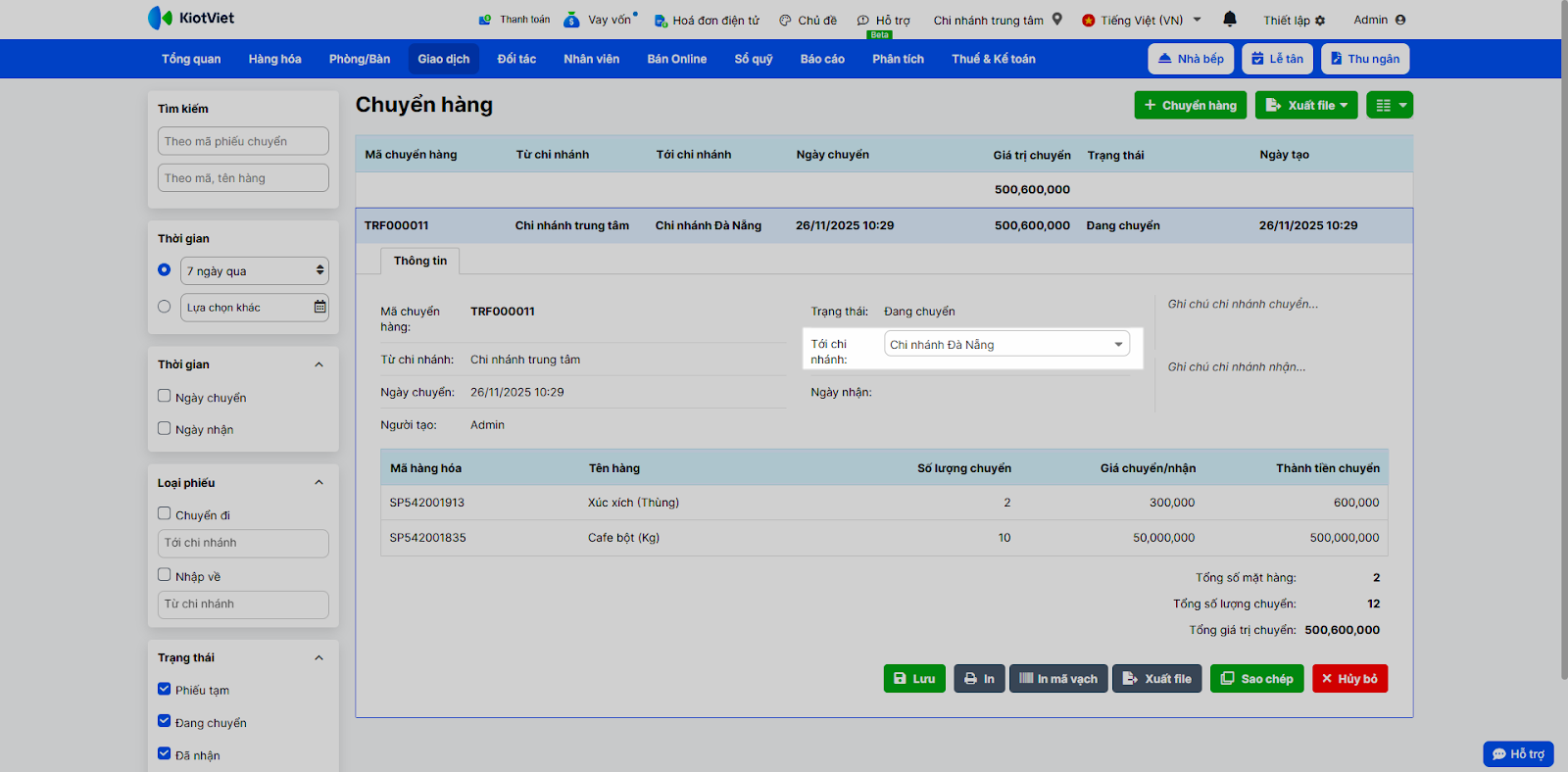Enable the Nhập về checkbox
The width and height of the screenshot is (1568, 772).
(x=165, y=575)
